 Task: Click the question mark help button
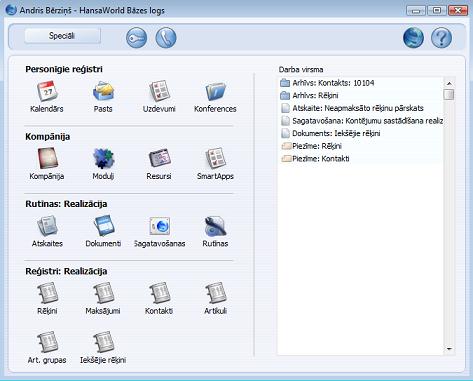tap(441, 37)
